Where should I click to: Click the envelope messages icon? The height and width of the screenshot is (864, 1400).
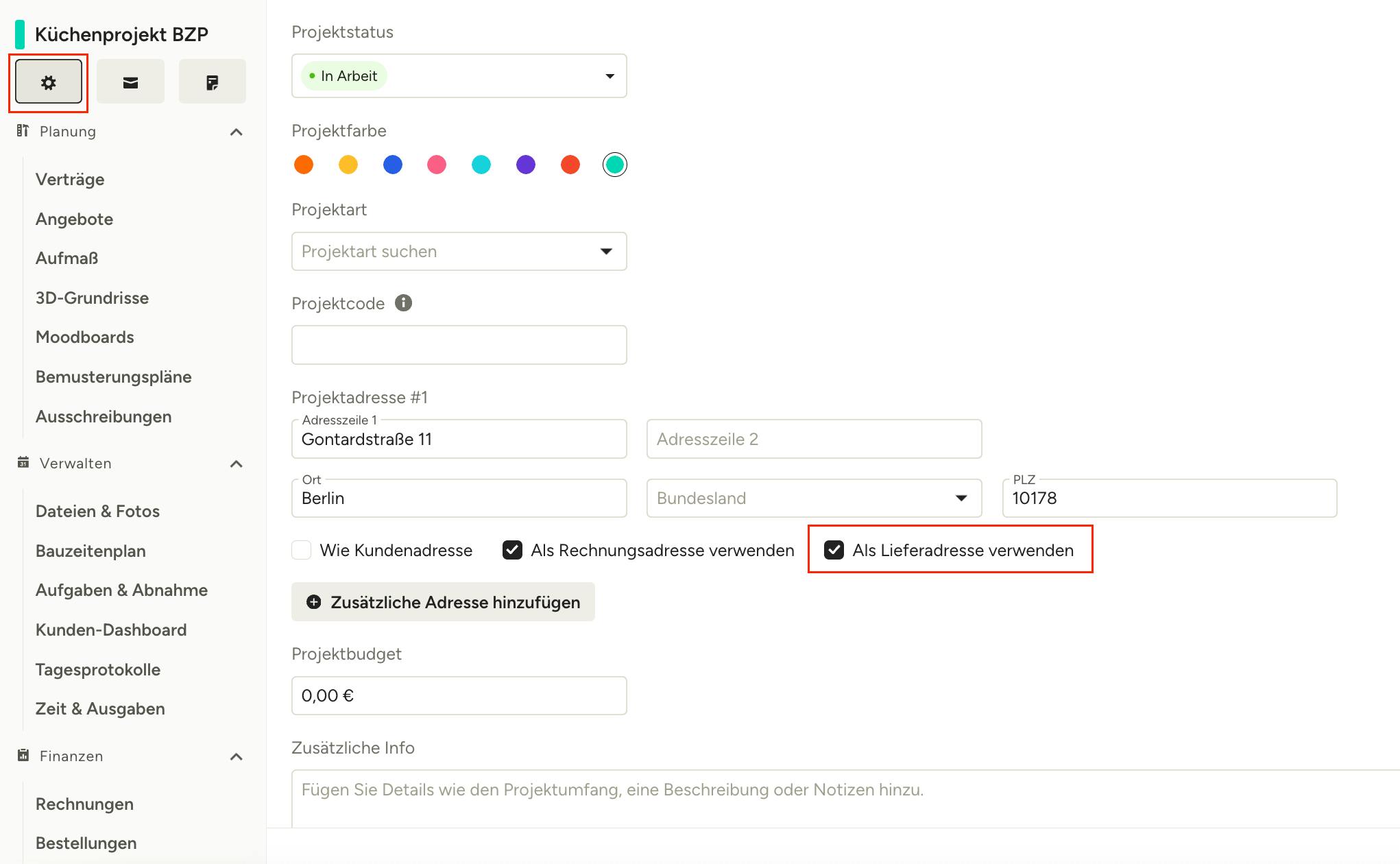(x=130, y=82)
